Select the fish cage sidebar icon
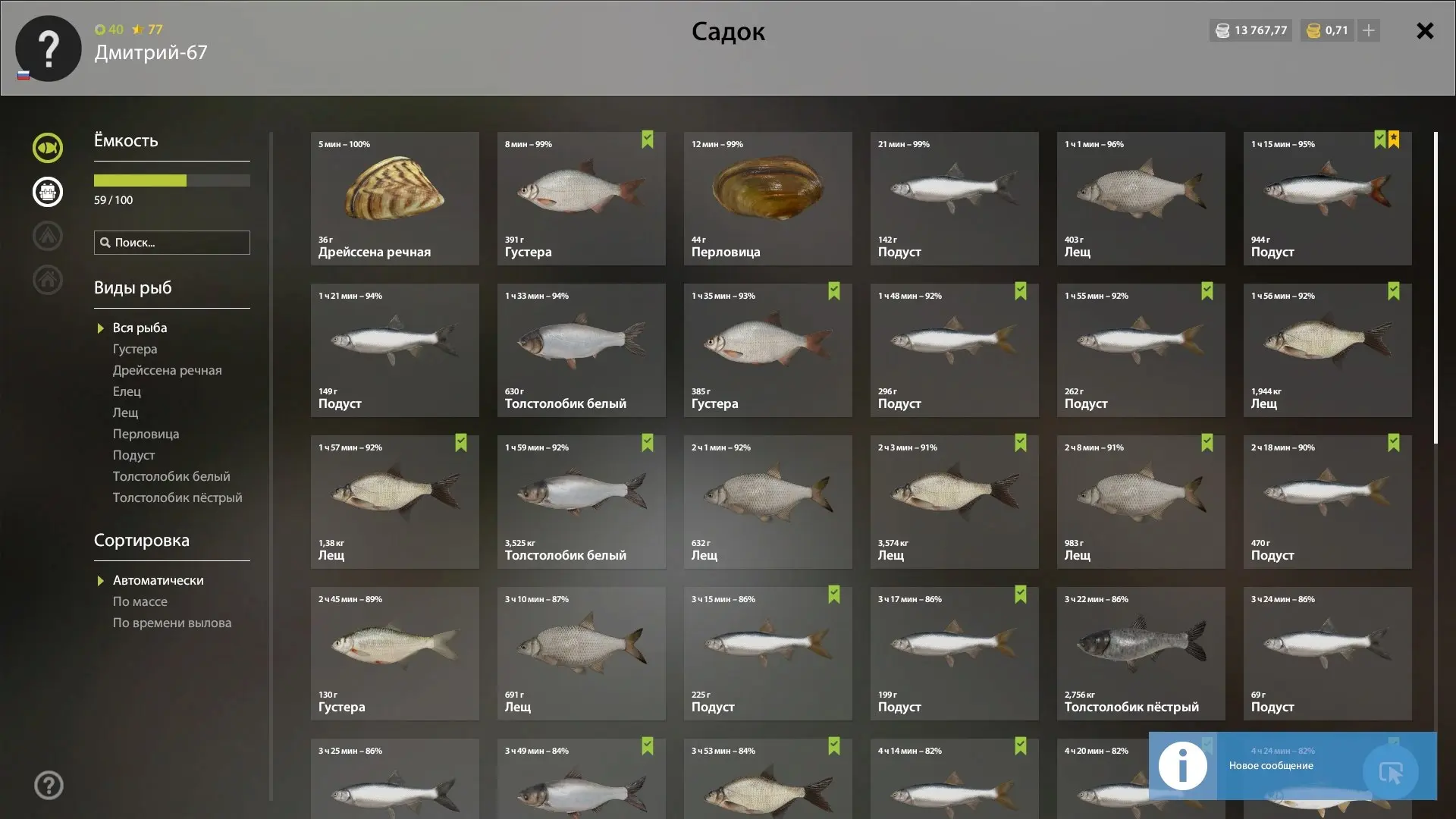This screenshot has width=1456, height=819. [48, 192]
